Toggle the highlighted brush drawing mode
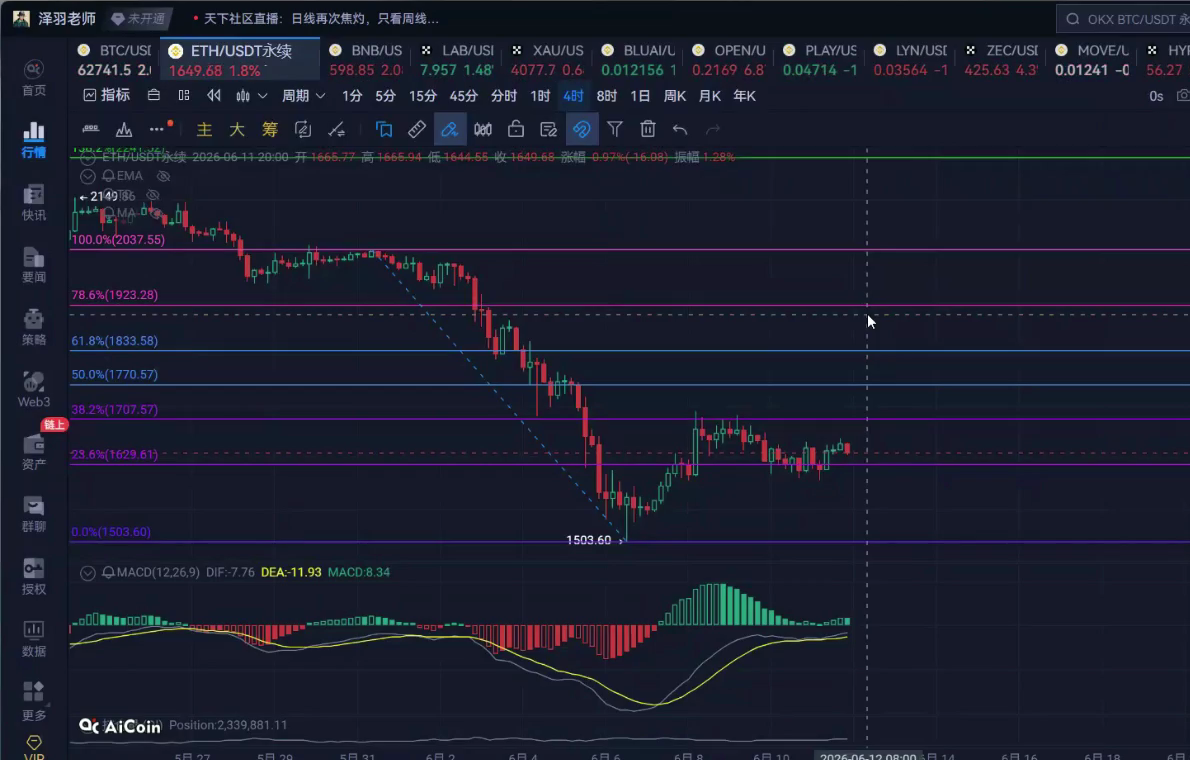Image resolution: width=1190 pixels, height=760 pixels. point(450,129)
